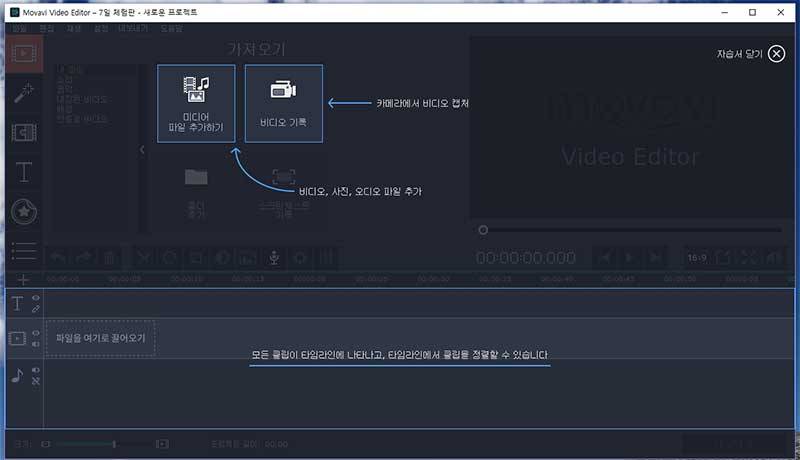Mute the audio track speaker toggle
The height and width of the screenshot is (460, 800).
(36, 370)
